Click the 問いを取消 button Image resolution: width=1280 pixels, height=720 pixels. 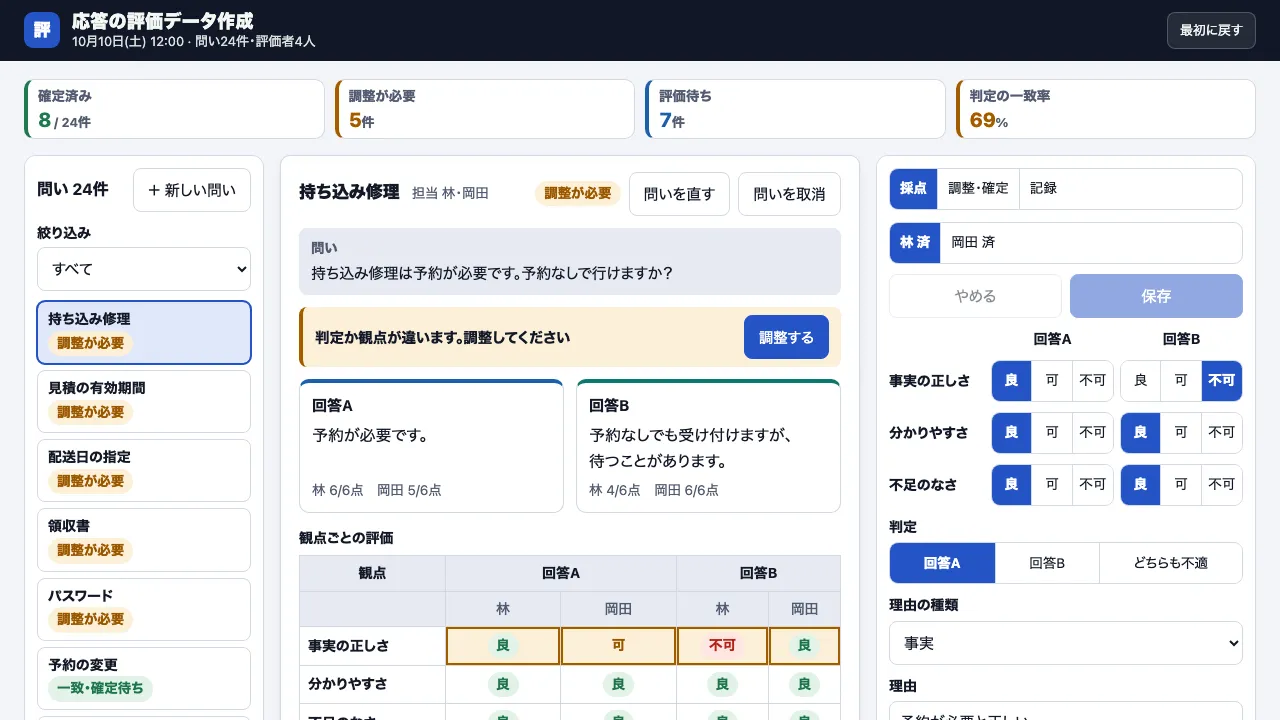click(x=789, y=194)
